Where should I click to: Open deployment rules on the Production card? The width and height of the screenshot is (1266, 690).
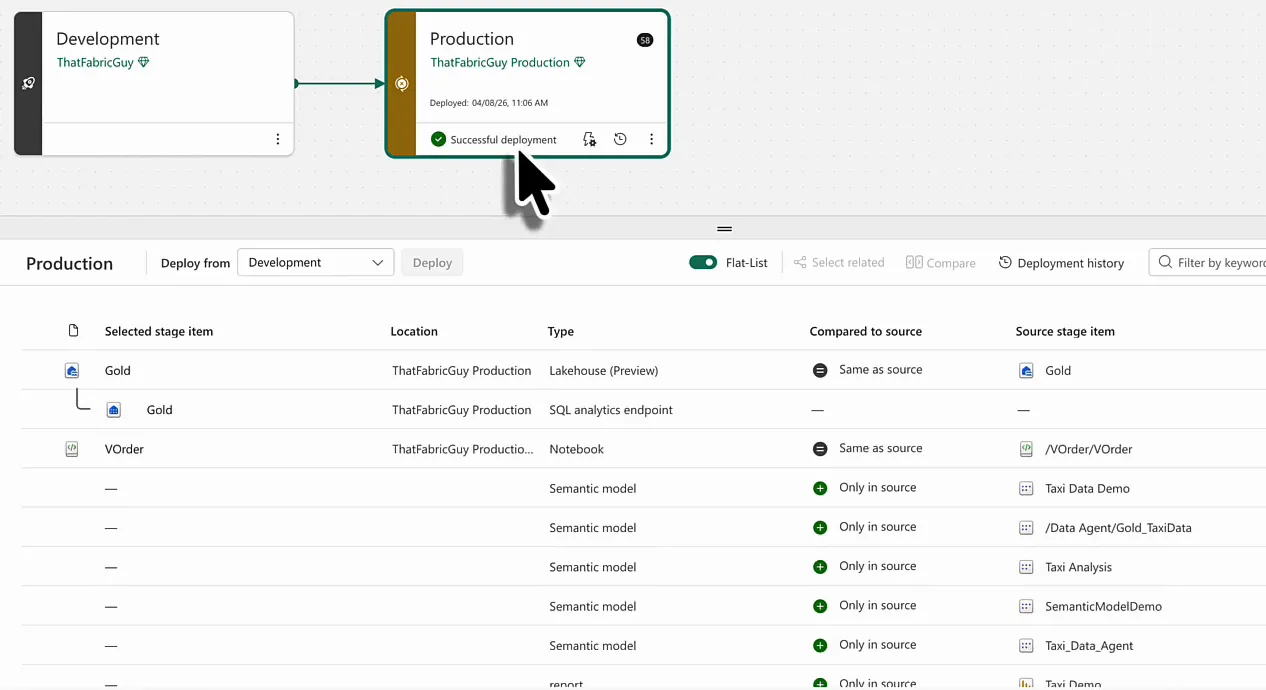(x=589, y=139)
